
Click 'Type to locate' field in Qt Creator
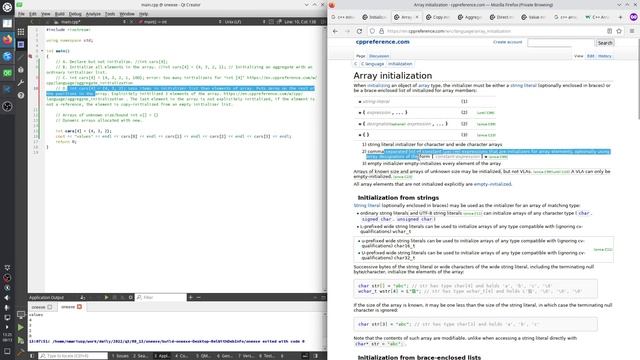point(73,356)
